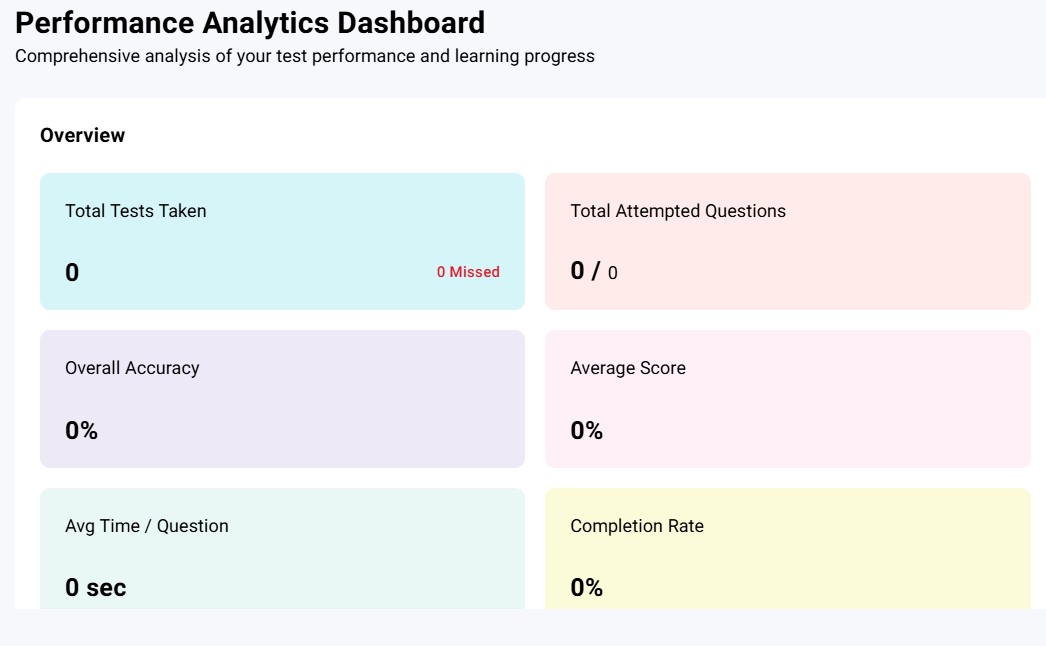The image size is (1046, 646).
Task: Click the Overall Accuracy label text
Action: (132, 367)
